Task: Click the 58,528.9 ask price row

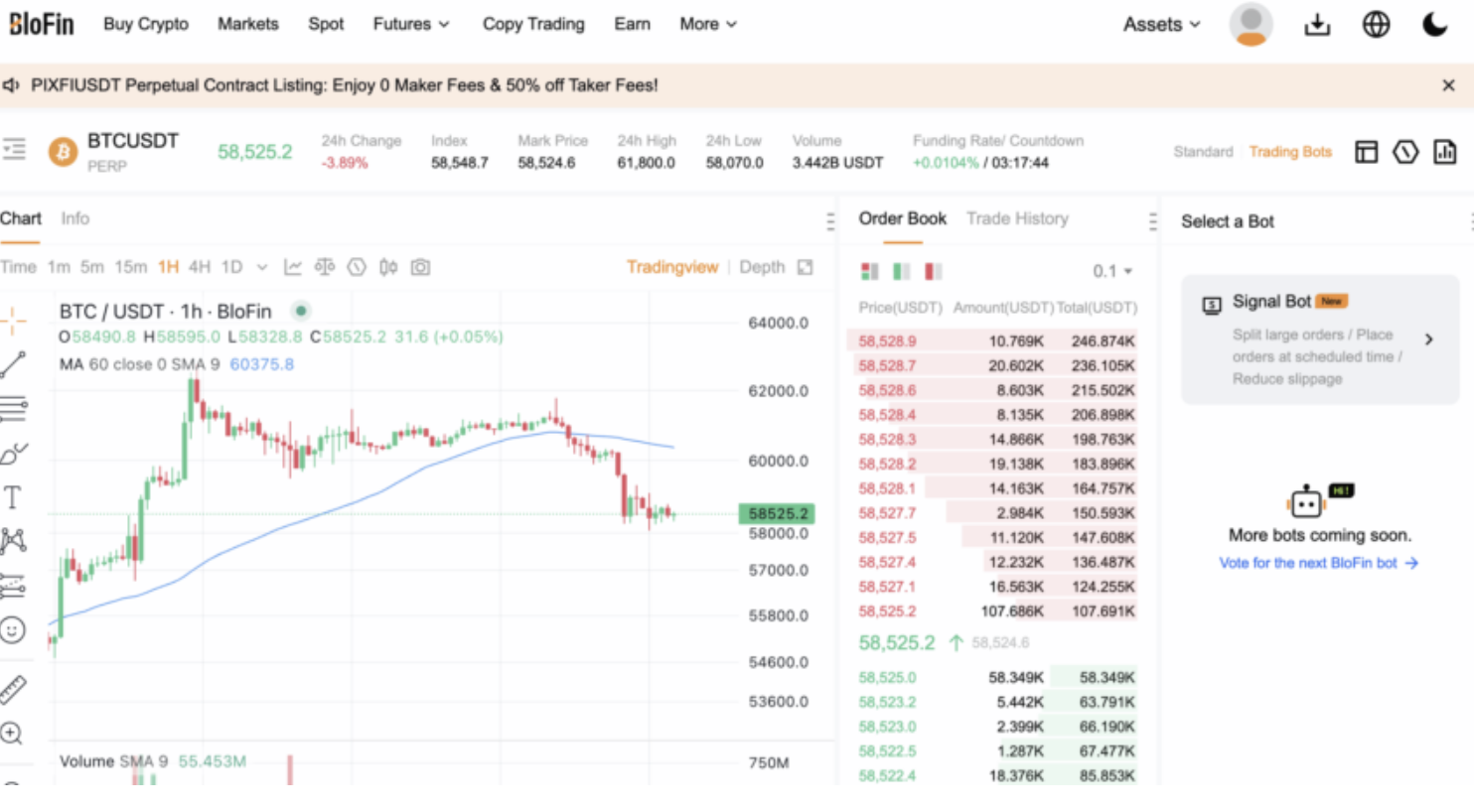Action: pyautogui.click(x=992, y=340)
